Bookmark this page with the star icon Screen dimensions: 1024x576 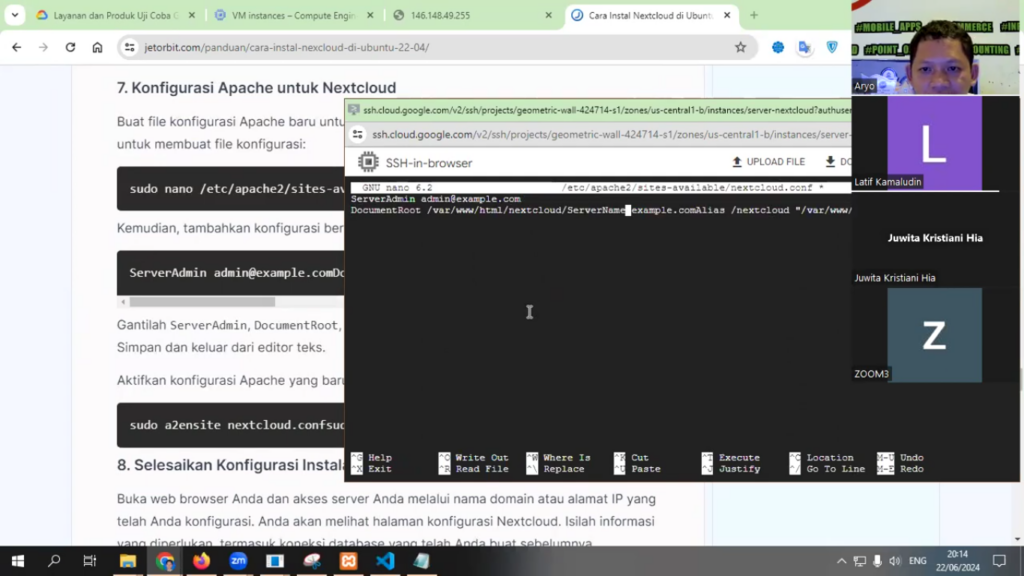(740, 47)
